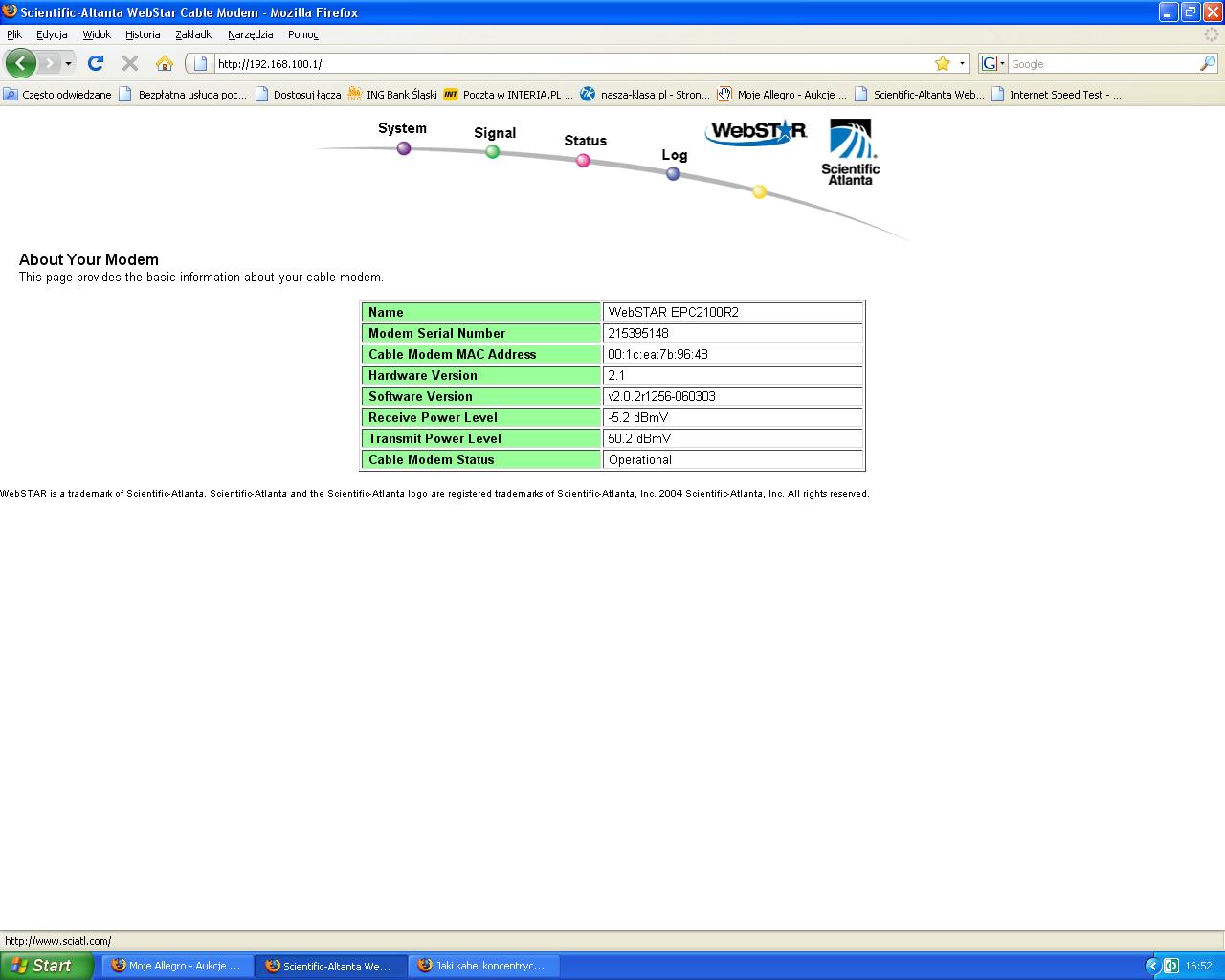
Task: Click the About Your Modem heading
Action: [x=89, y=259]
